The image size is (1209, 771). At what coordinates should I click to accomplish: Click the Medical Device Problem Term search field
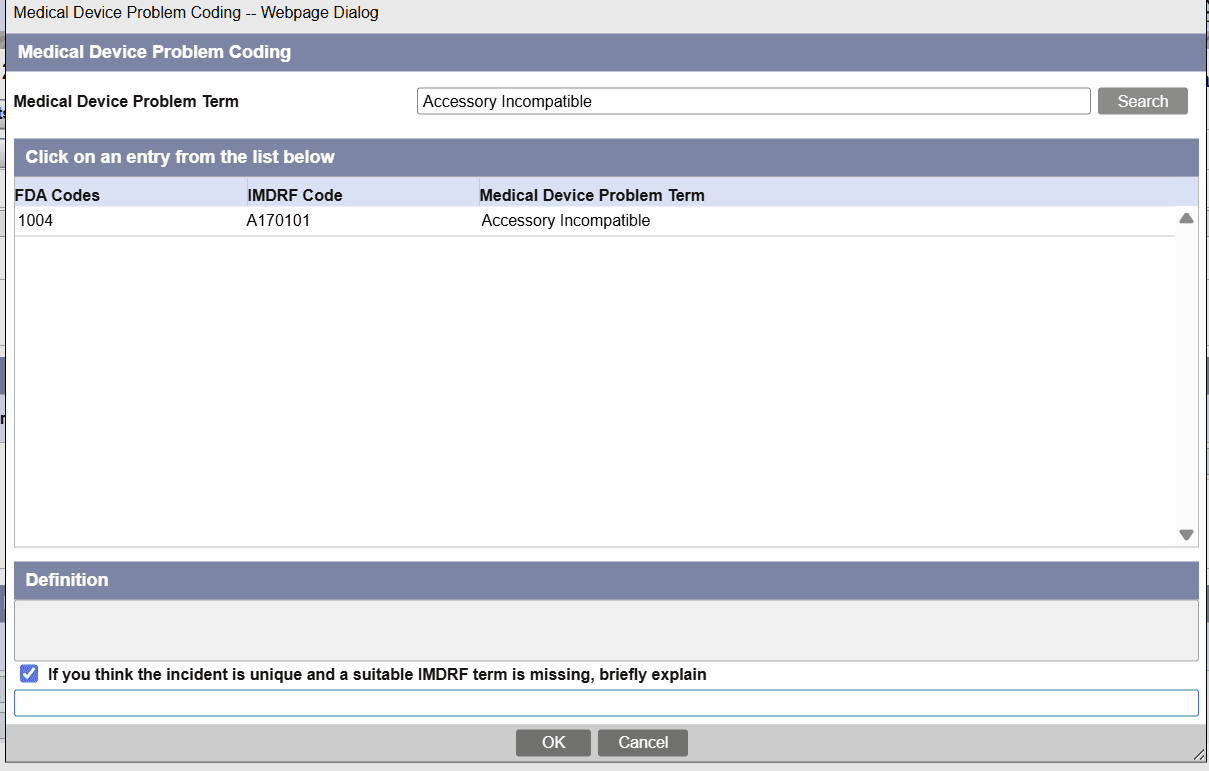[x=753, y=100]
